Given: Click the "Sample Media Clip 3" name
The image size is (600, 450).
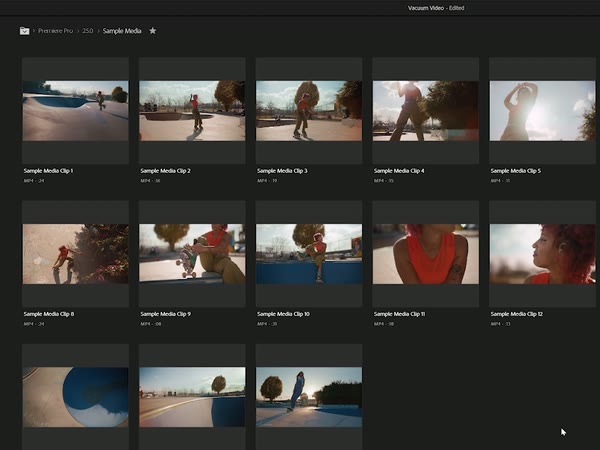Looking at the screenshot, I should pyautogui.click(x=282, y=171).
